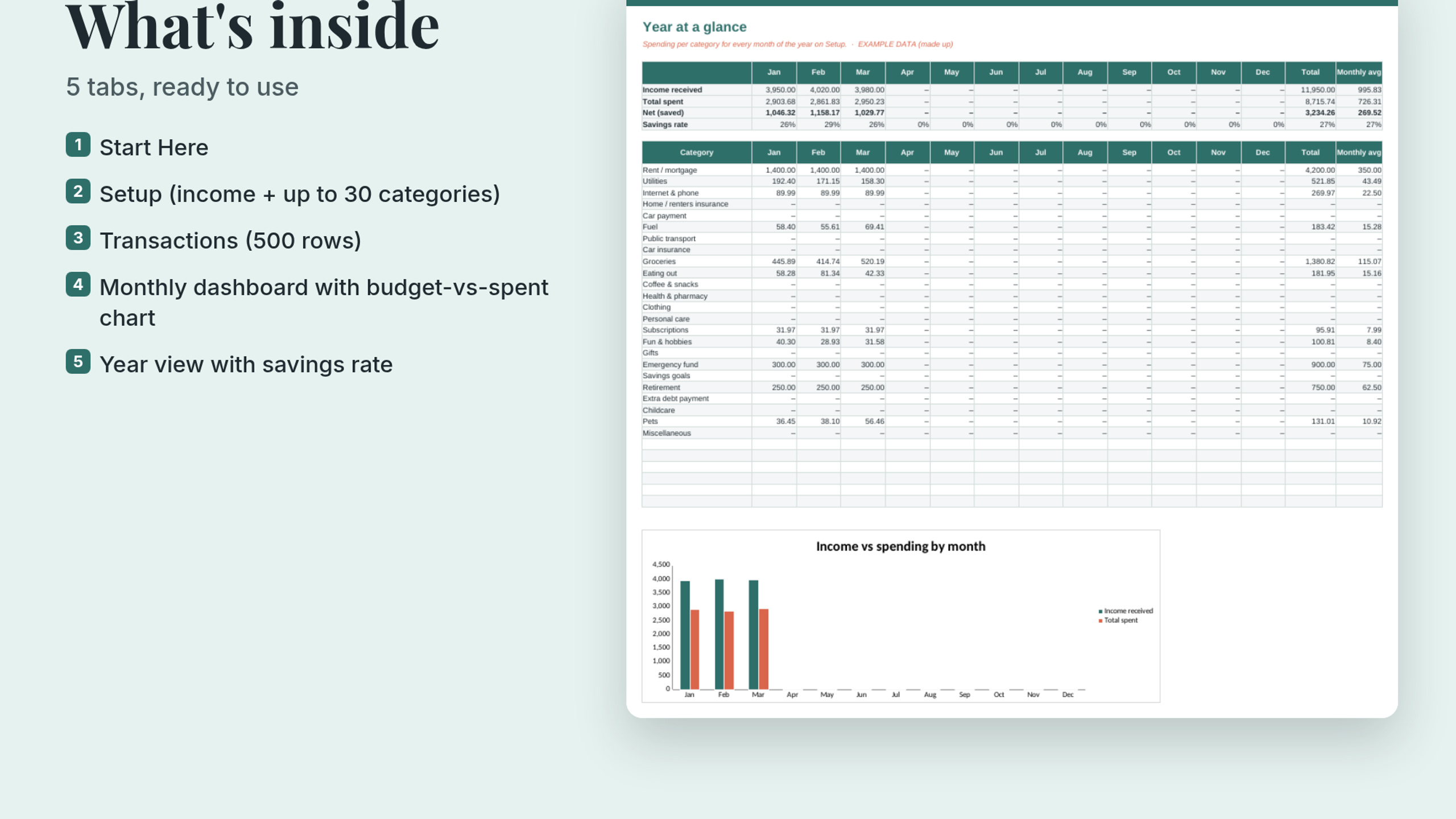1456x819 pixels.
Task: Select the "Net (saved)" row label
Action: (x=663, y=113)
